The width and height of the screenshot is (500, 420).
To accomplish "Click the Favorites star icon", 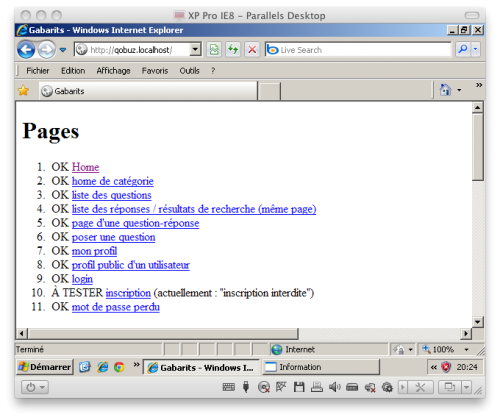I will pos(23,90).
